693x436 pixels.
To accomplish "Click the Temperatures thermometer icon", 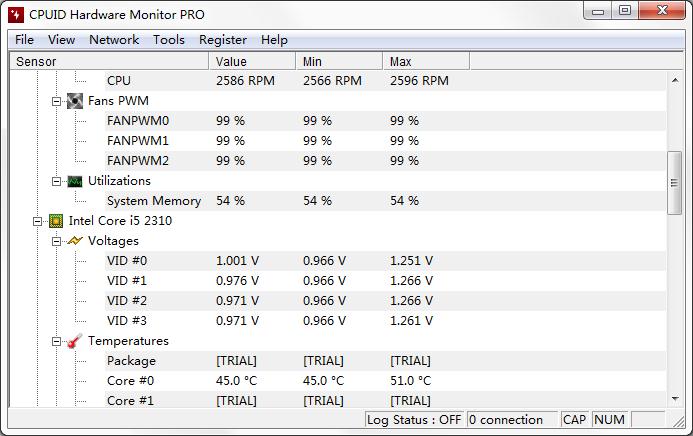I will (75, 341).
